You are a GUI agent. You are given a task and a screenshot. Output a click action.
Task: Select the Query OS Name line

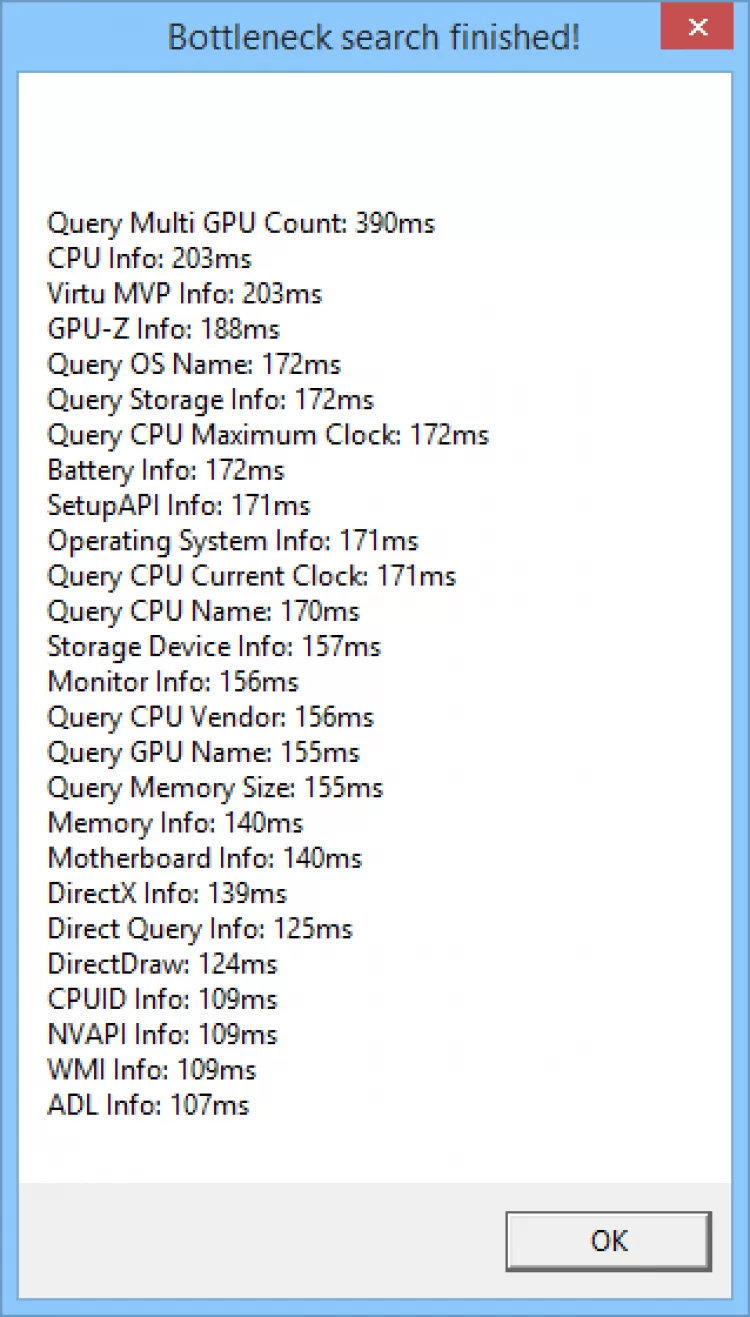tap(194, 365)
